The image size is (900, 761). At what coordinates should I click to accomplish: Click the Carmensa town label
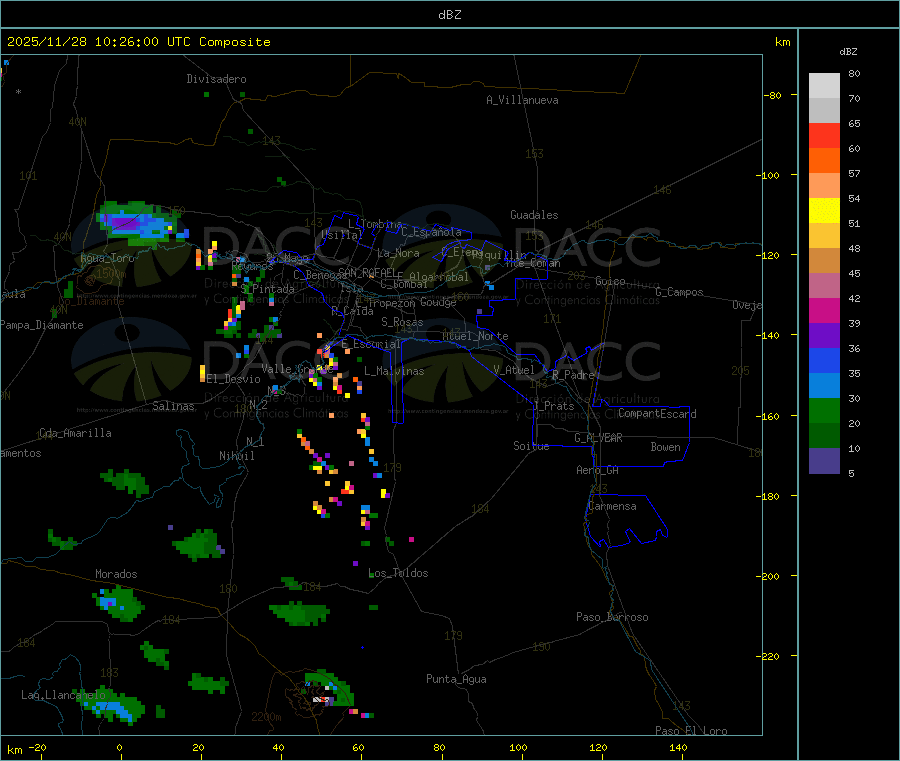pos(611,506)
